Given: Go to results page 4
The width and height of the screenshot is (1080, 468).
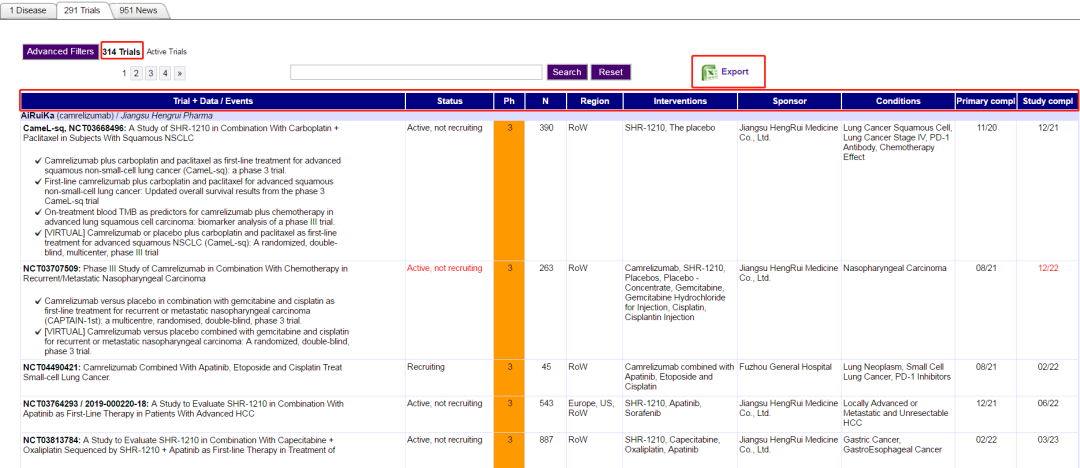Looking at the screenshot, I should 165,72.
